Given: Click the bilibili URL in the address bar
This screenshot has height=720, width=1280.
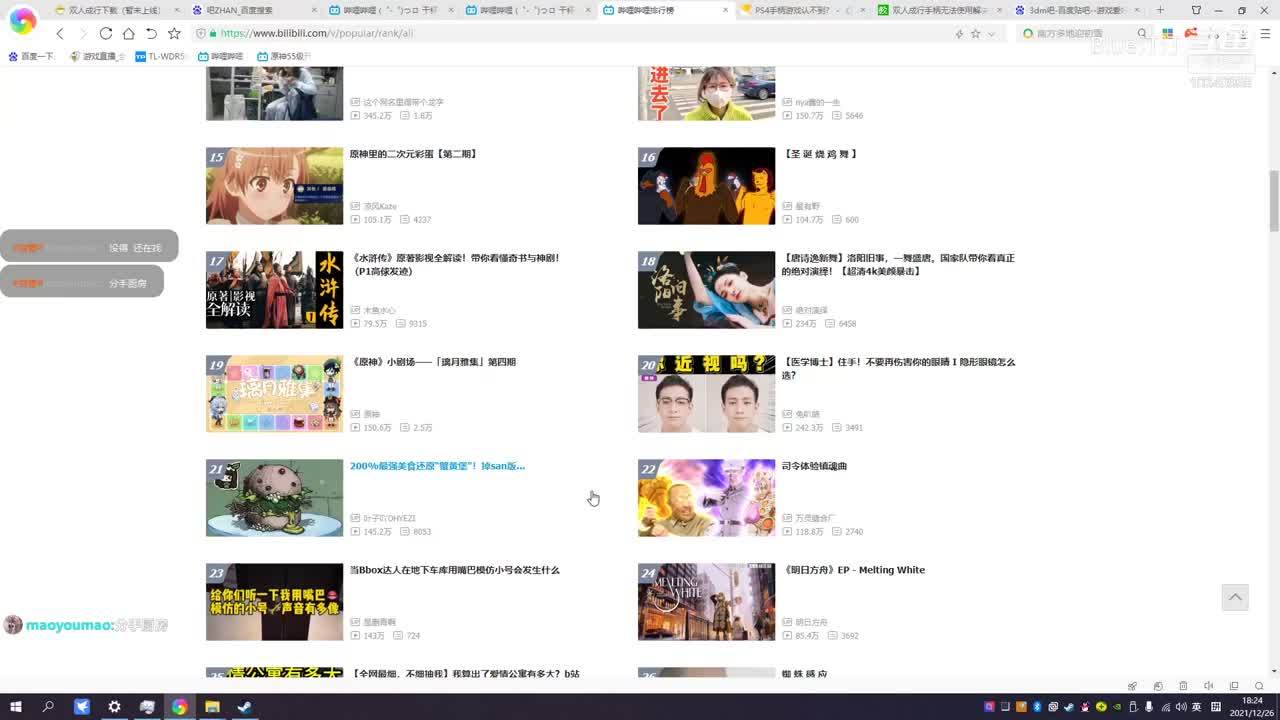Looking at the screenshot, I should pos(316,33).
